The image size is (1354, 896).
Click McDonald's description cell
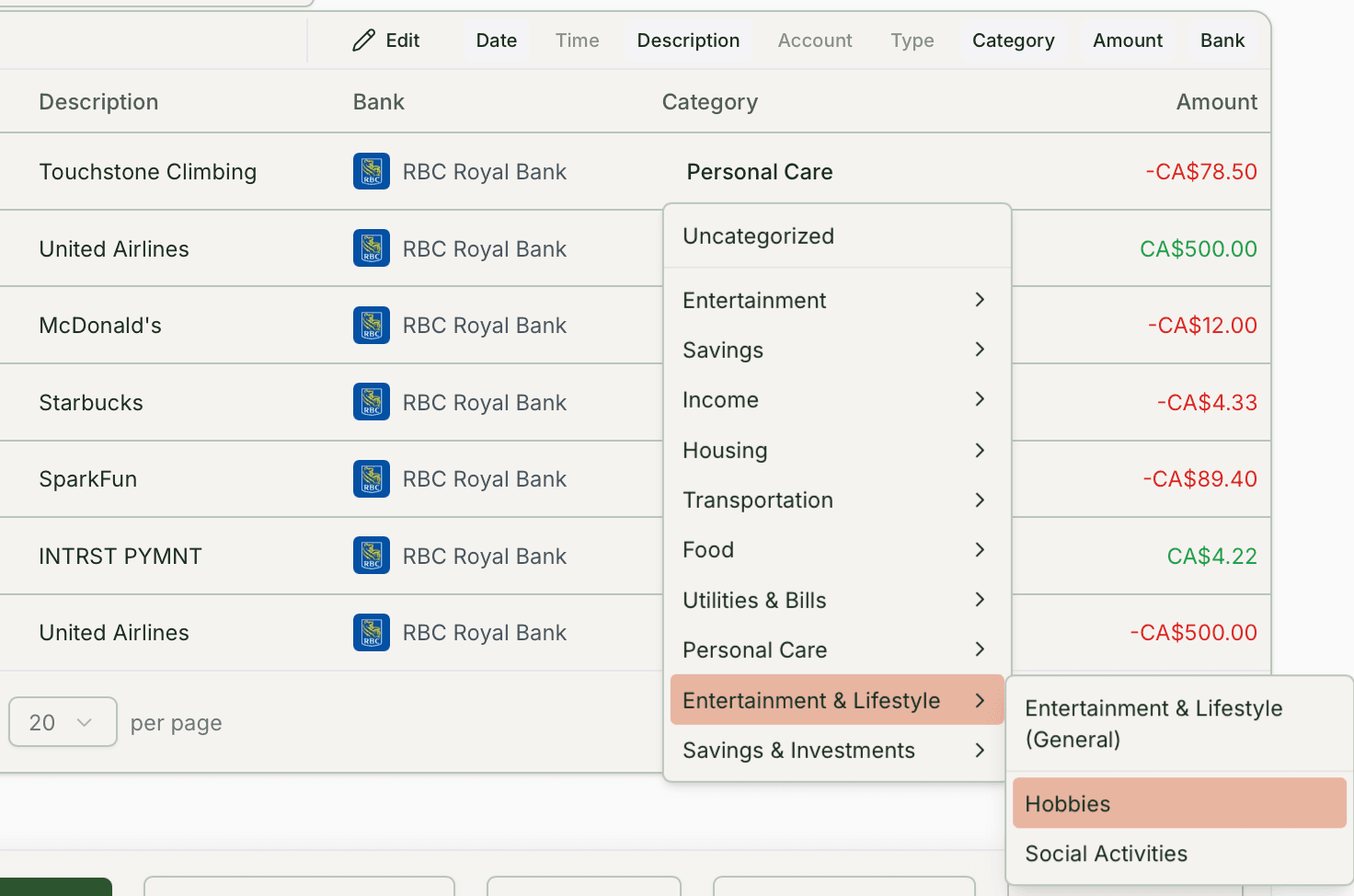coord(100,326)
